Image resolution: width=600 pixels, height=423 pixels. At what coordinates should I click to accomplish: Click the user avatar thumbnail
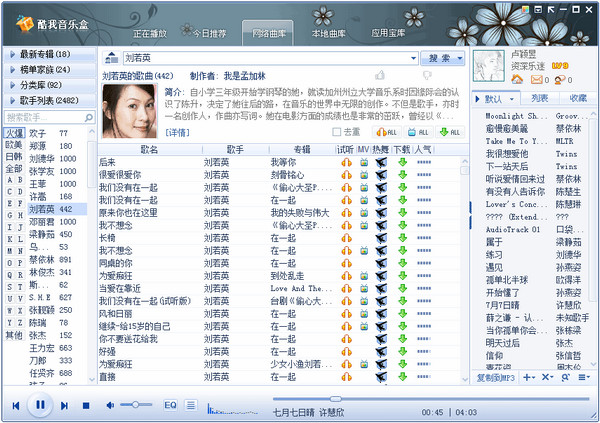pyautogui.click(x=489, y=65)
